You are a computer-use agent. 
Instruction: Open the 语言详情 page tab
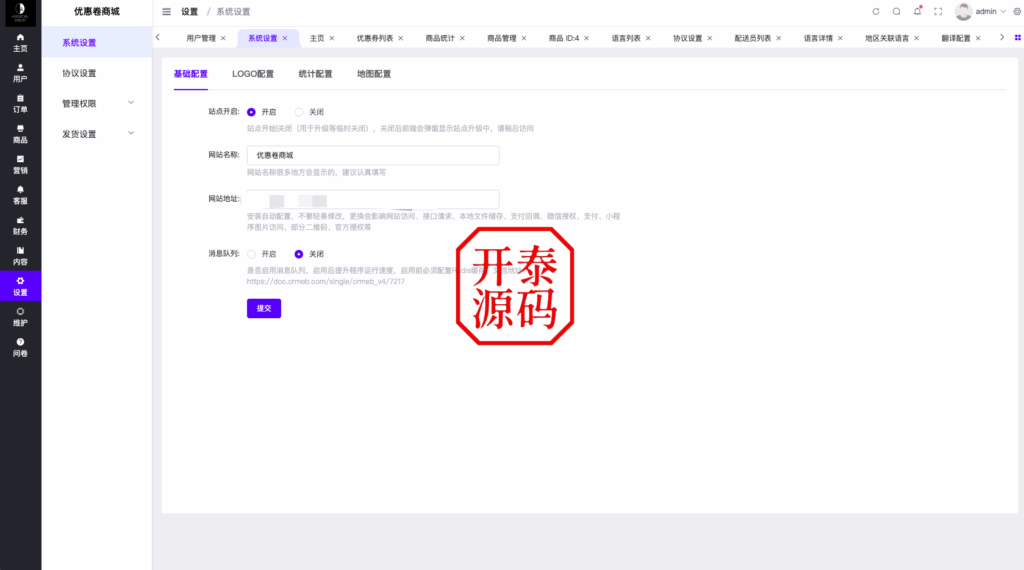pyautogui.click(x=818, y=39)
